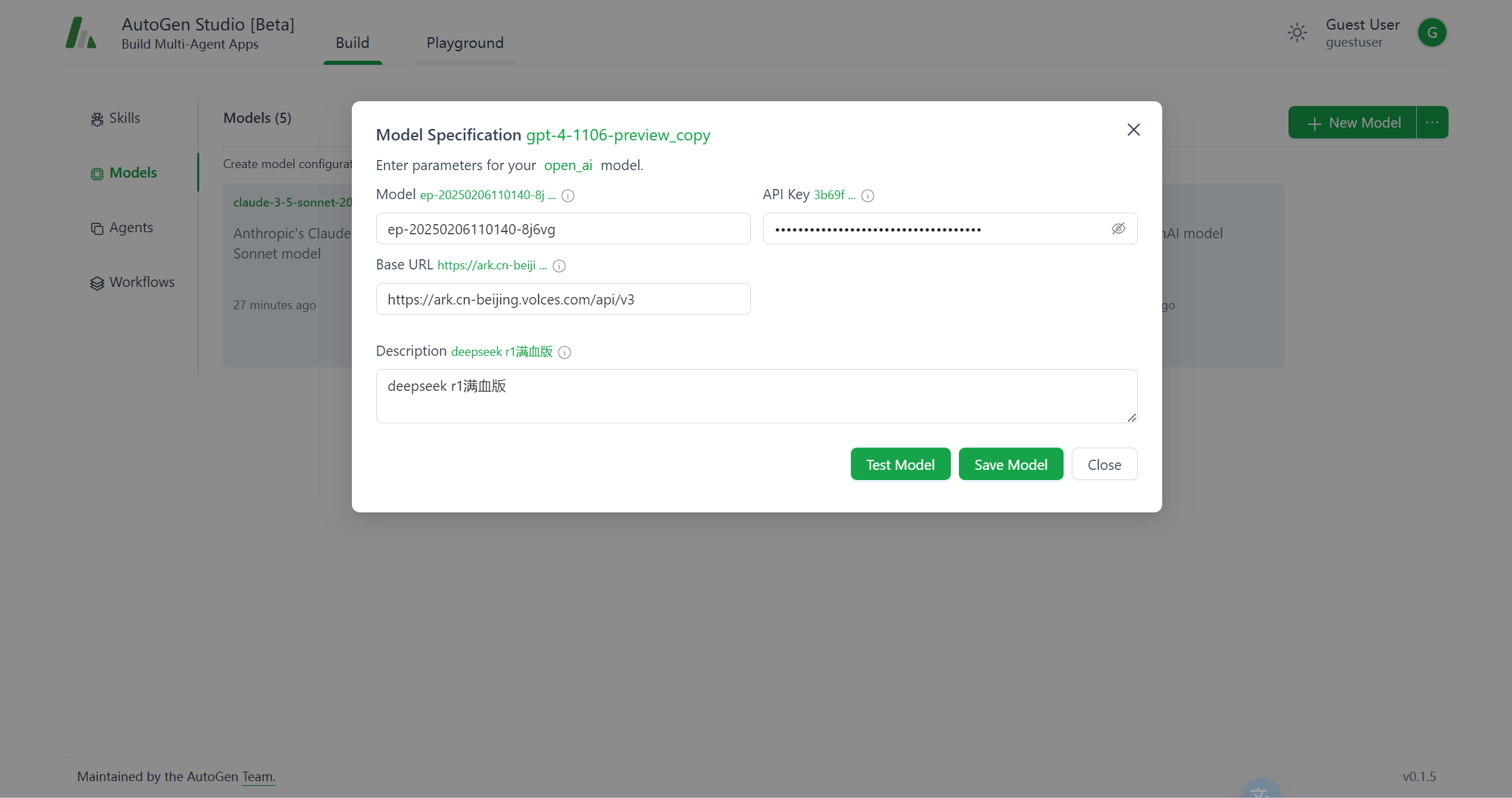Screen dimensions: 1512x798
Task: Switch to the Playground tab
Action: click(x=465, y=43)
